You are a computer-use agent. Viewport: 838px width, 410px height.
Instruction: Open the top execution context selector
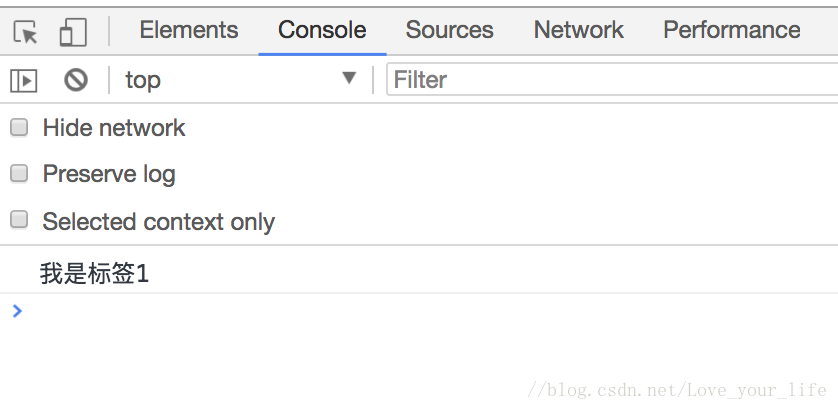pyautogui.click(x=240, y=80)
